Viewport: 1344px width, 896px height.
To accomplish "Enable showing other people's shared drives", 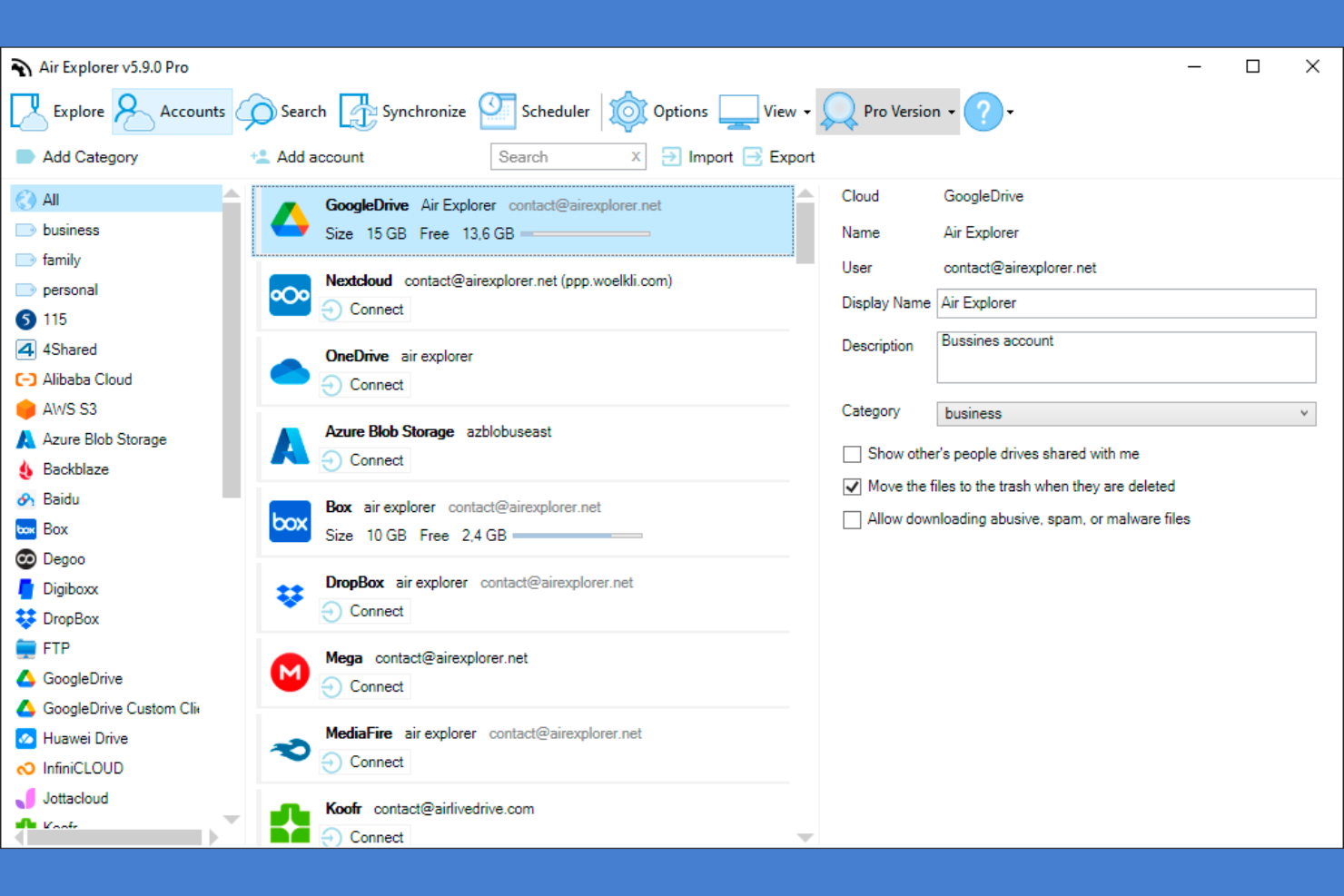I will pyautogui.click(x=852, y=454).
